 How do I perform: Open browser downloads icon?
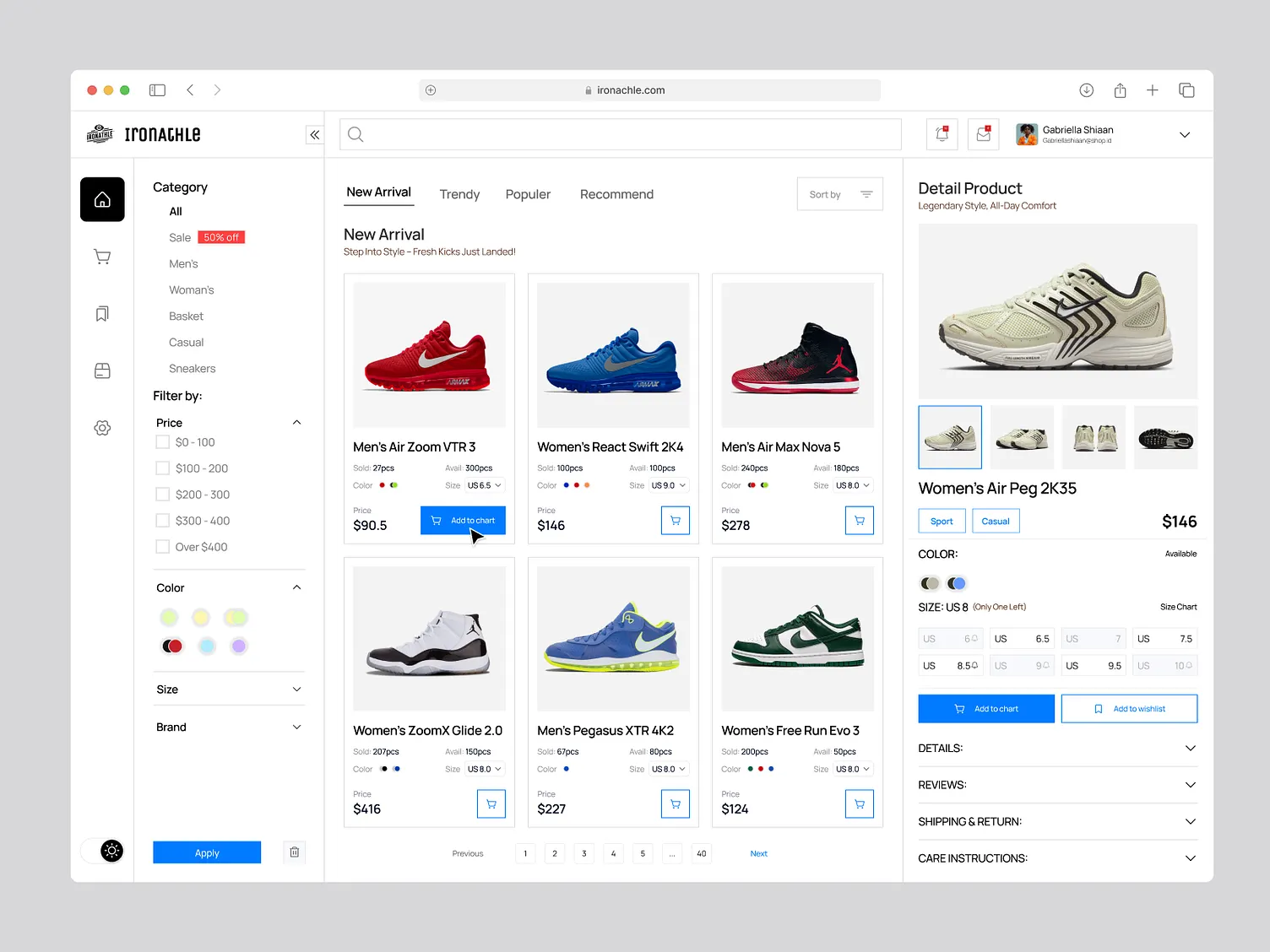click(1087, 90)
